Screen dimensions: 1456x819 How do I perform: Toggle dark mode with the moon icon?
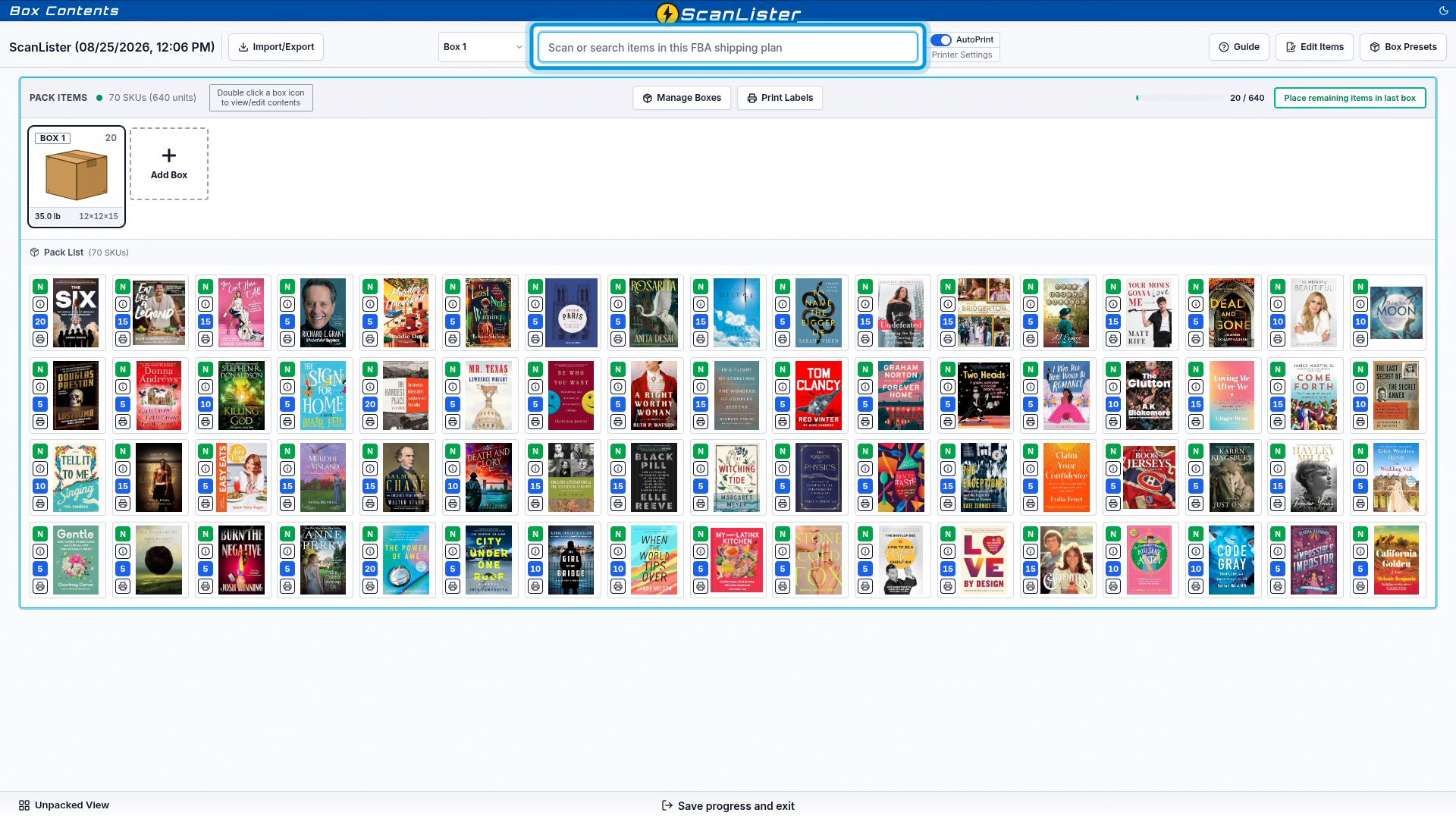1443,11
